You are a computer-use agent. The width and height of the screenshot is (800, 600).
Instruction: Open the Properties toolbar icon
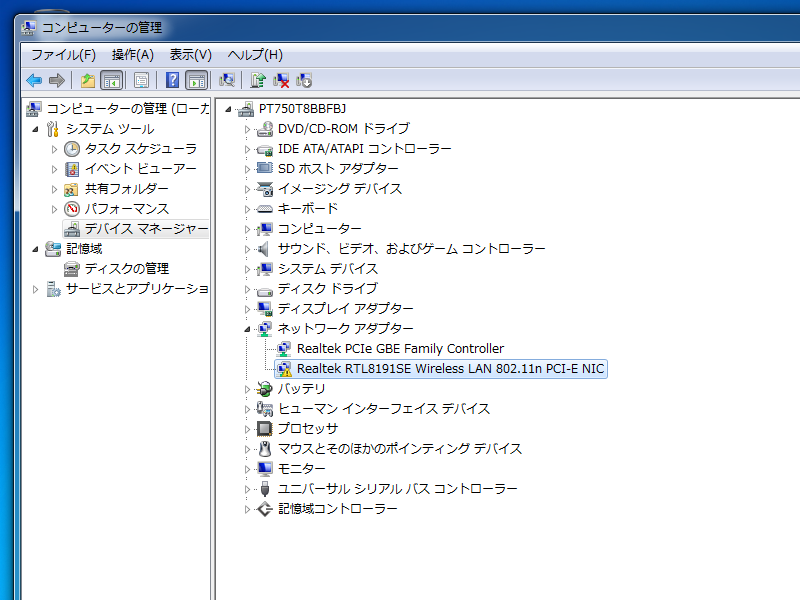141,80
